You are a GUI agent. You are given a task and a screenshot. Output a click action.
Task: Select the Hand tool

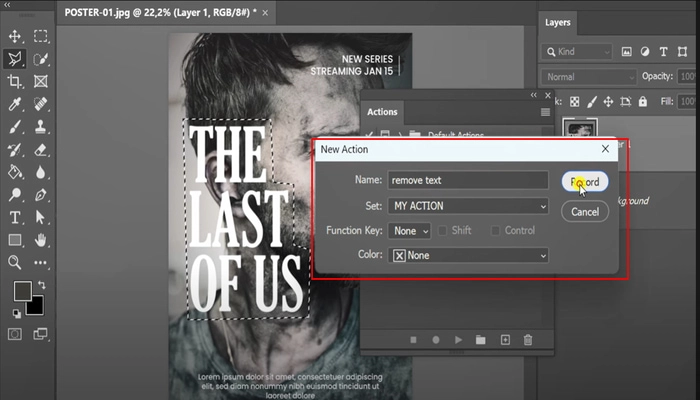41,240
